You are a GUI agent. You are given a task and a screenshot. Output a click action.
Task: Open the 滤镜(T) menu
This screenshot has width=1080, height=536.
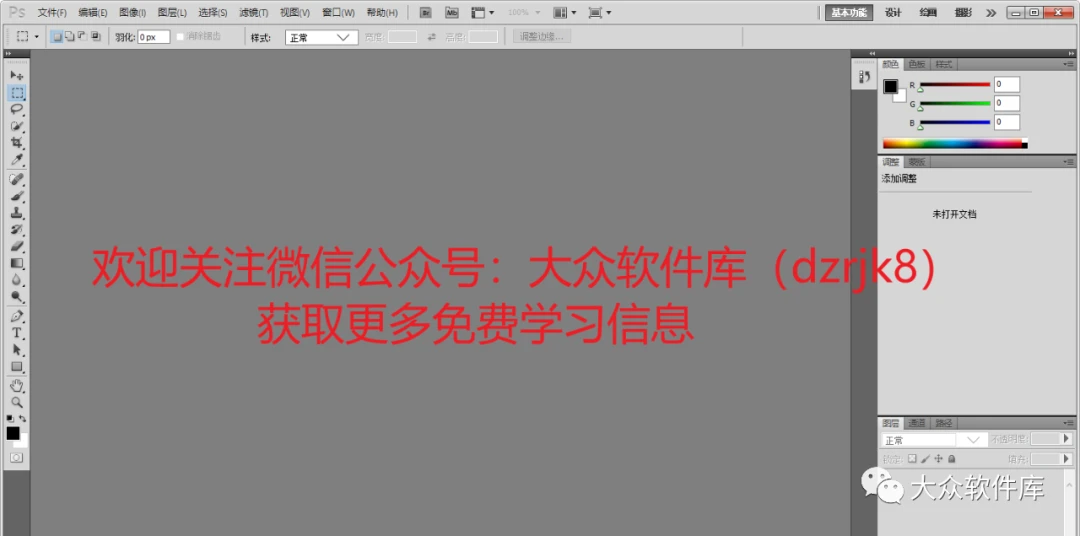(x=253, y=12)
